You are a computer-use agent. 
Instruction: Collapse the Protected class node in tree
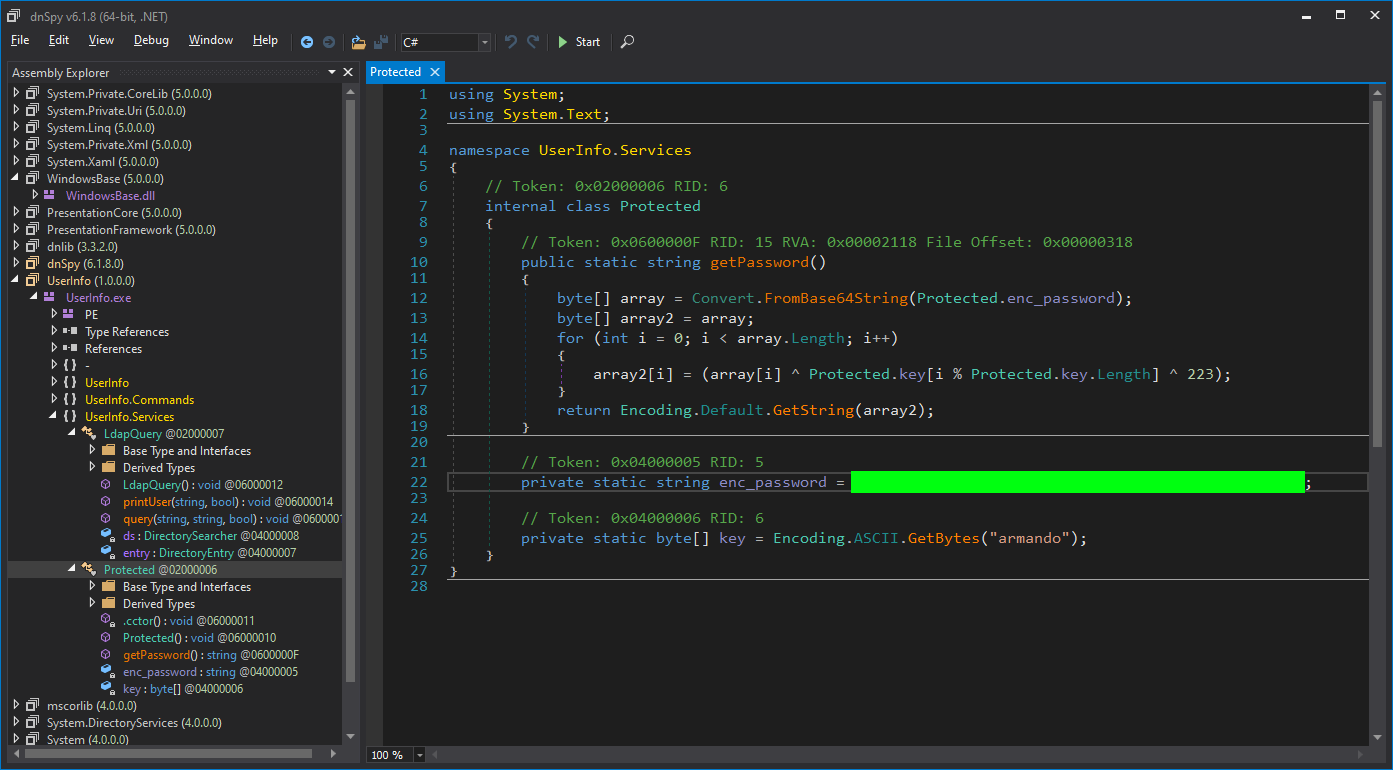click(73, 569)
